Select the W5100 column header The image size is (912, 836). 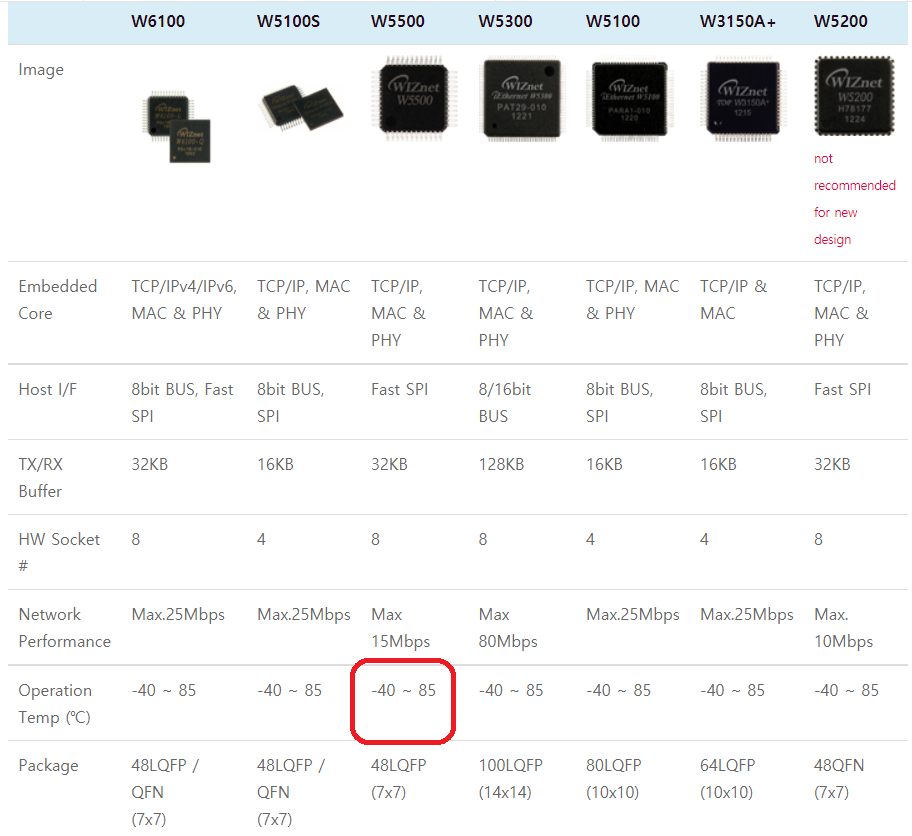pos(613,22)
